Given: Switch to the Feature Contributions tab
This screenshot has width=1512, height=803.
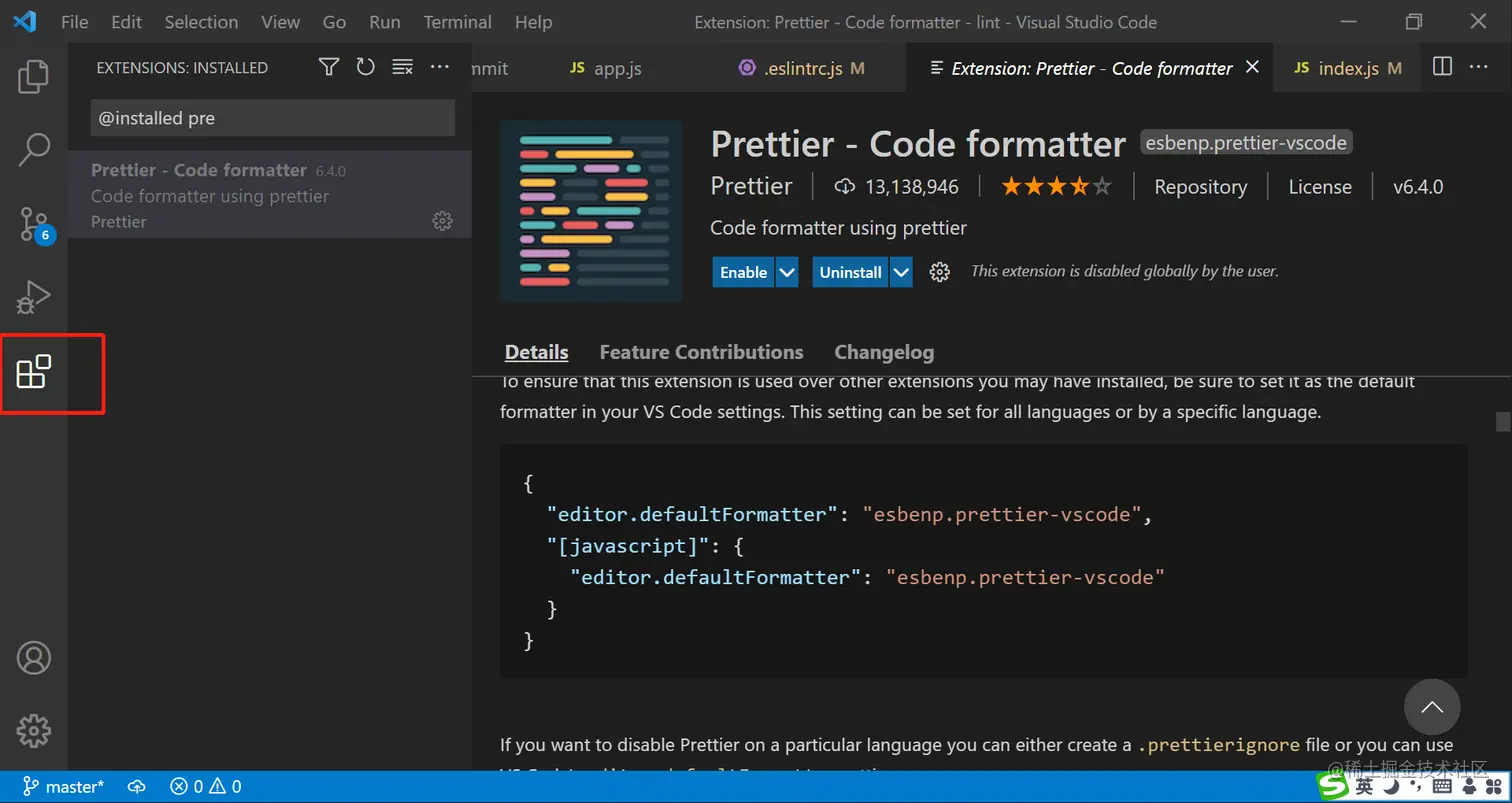Looking at the screenshot, I should [x=700, y=352].
